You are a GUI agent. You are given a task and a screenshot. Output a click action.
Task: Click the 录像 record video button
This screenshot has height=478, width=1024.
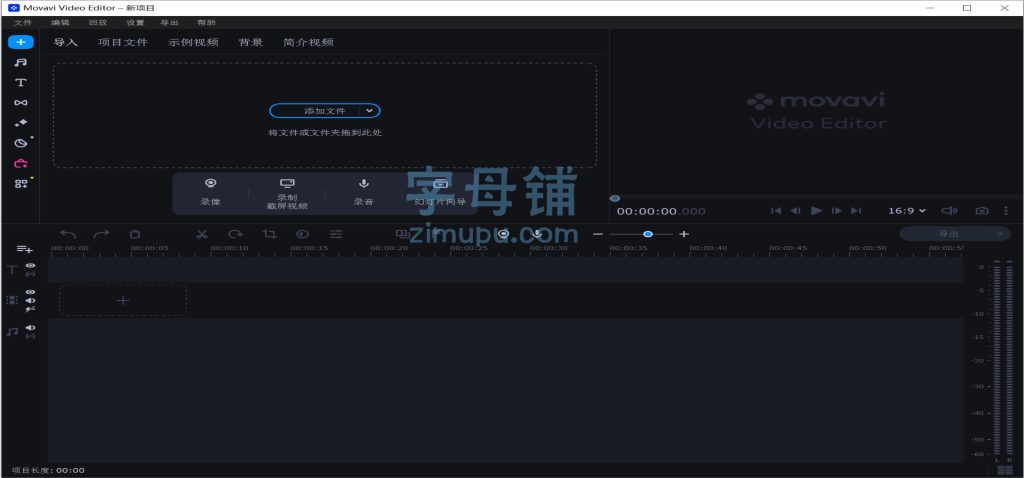(x=210, y=193)
